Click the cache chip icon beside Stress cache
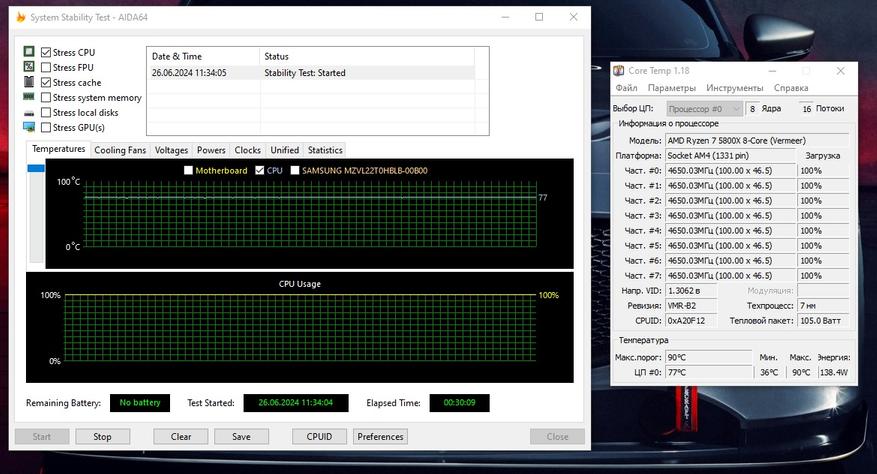This screenshot has width=877, height=474. point(29,82)
